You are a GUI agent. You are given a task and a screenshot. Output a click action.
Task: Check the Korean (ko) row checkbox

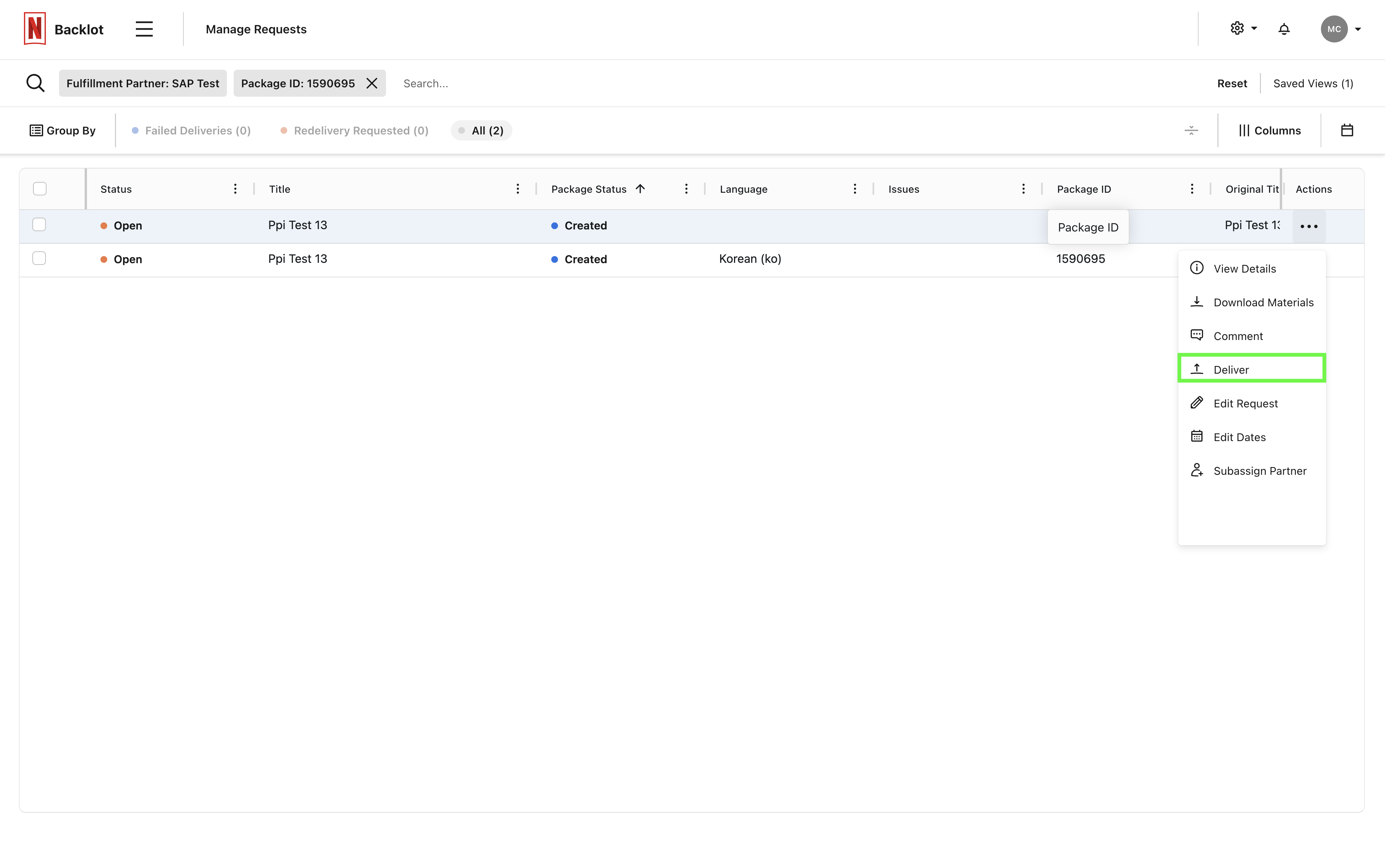(x=39, y=258)
